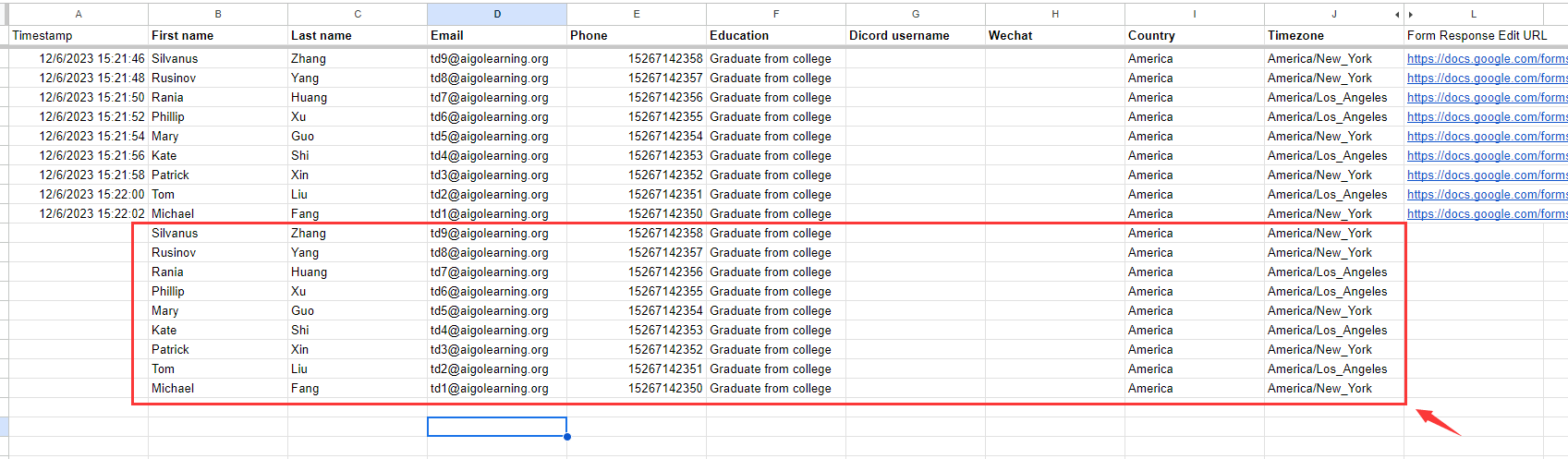Select the Timezone header cell
The height and width of the screenshot is (459, 1568).
point(1333,36)
